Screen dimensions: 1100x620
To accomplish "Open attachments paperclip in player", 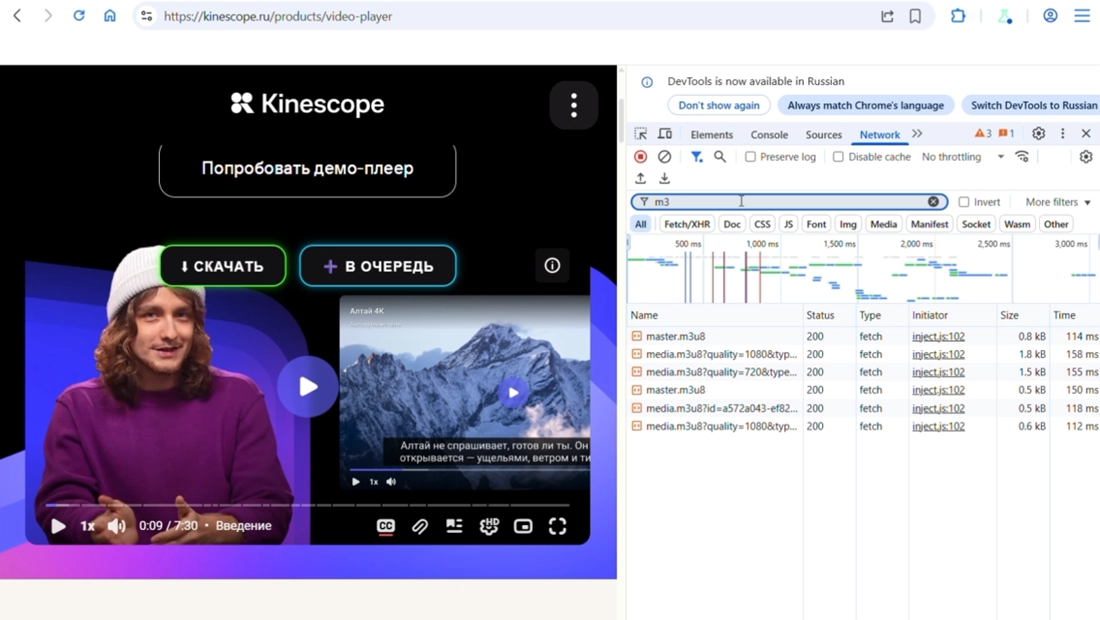I will point(420,526).
